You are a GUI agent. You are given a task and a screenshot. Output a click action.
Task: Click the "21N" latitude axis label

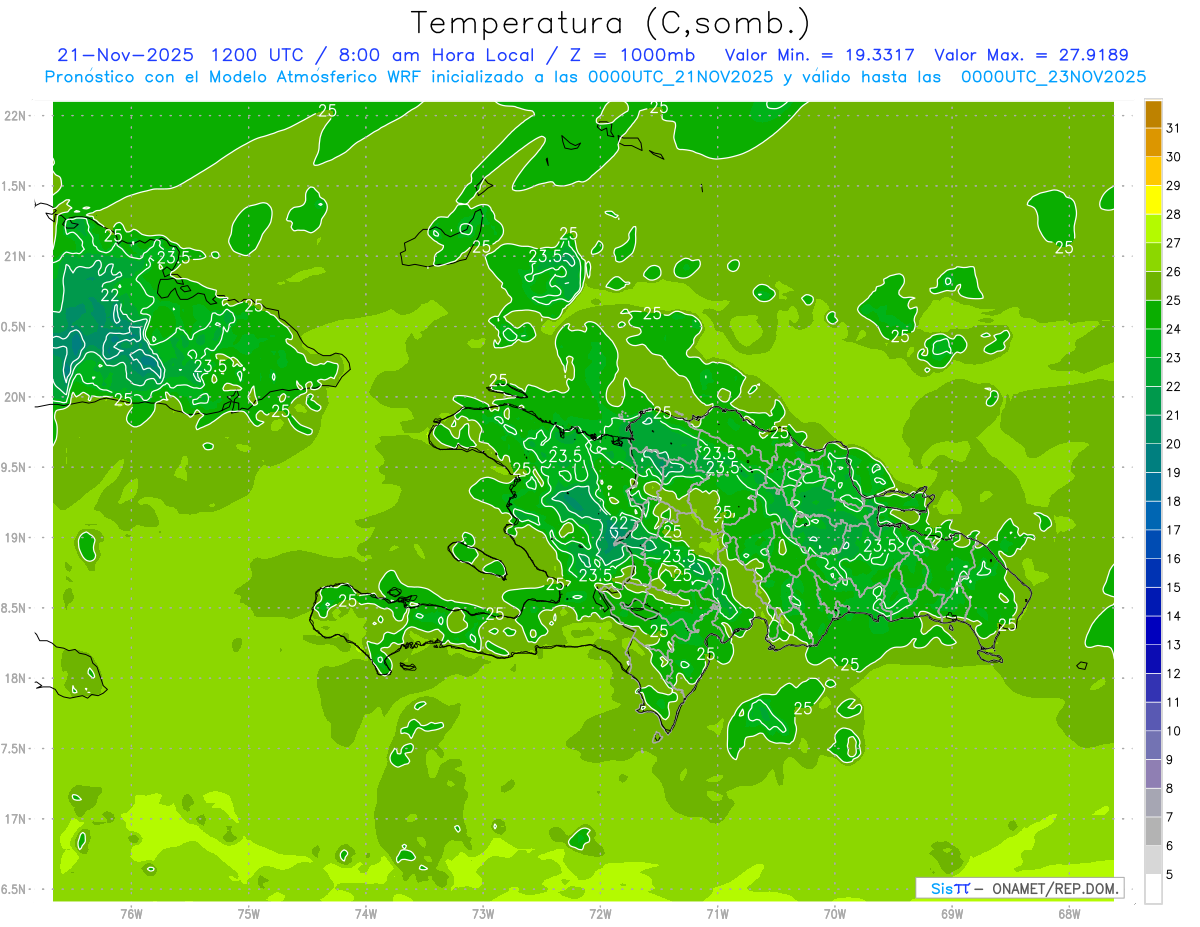pyautogui.click(x=15, y=256)
